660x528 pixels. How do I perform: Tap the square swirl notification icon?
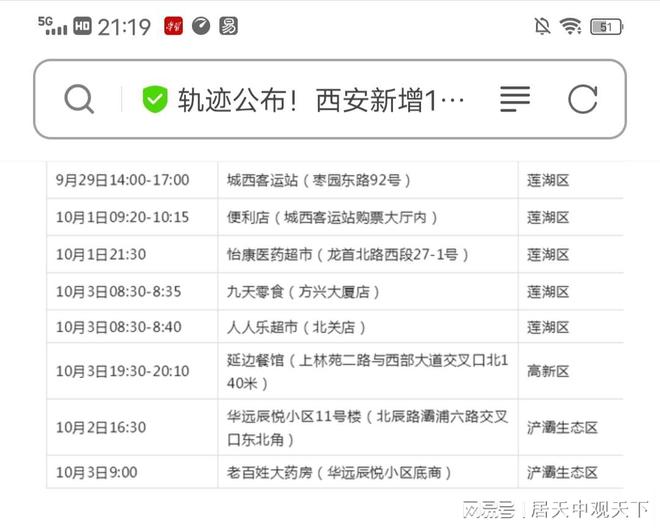point(228,26)
